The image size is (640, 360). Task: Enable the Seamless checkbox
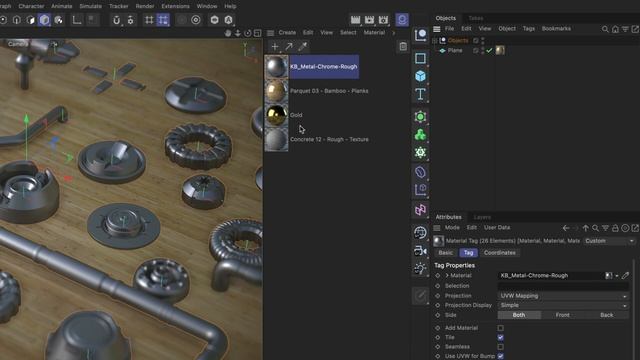pos(500,347)
